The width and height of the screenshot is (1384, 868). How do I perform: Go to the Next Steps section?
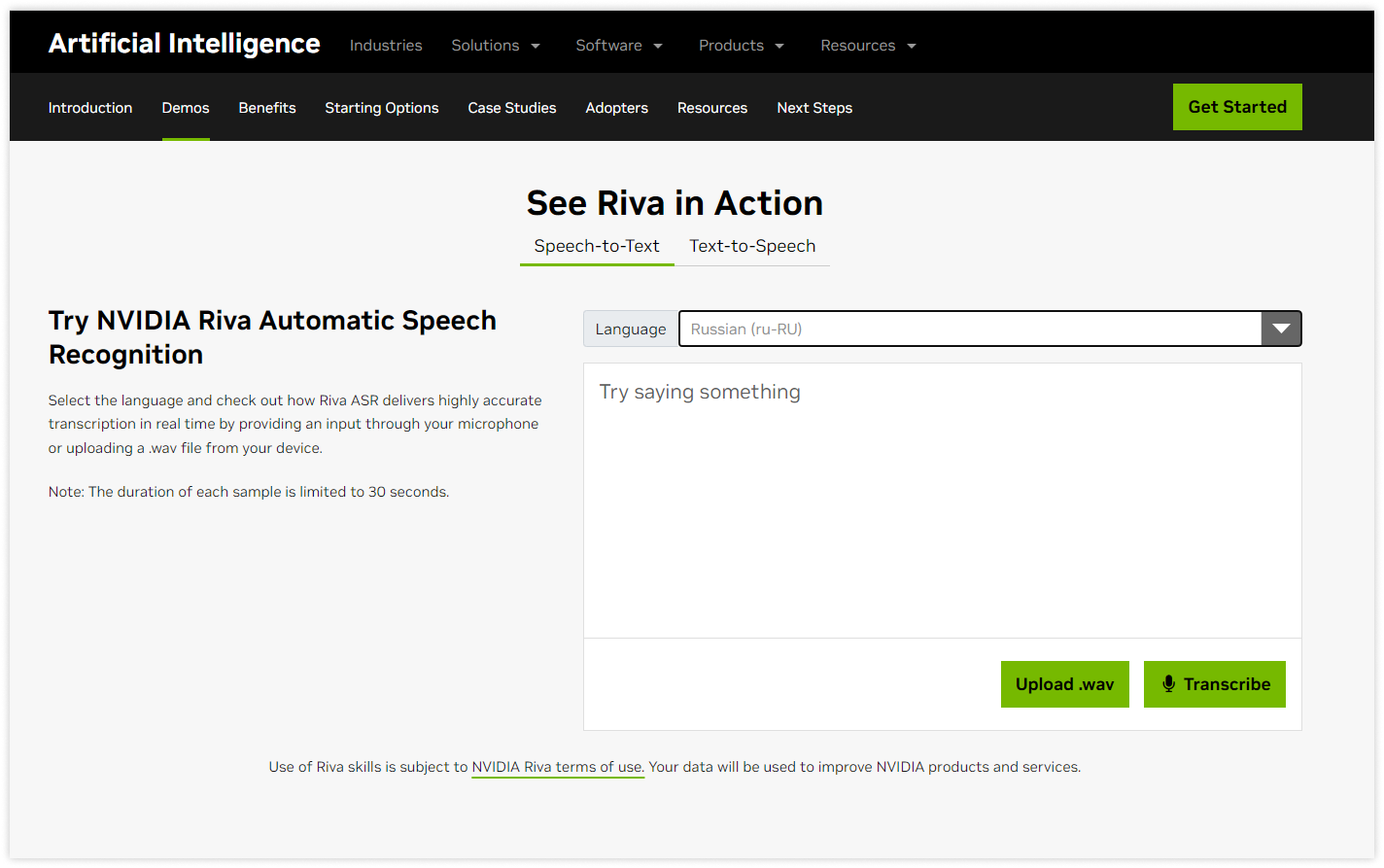click(814, 108)
